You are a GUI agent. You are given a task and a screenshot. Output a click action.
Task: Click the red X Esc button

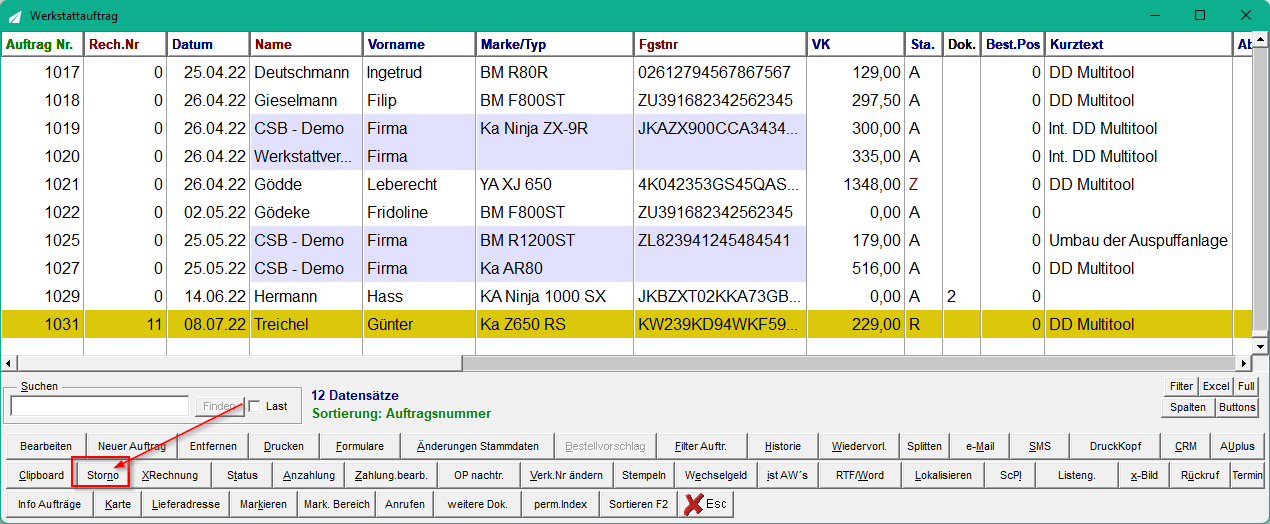pyautogui.click(x=705, y=504)
